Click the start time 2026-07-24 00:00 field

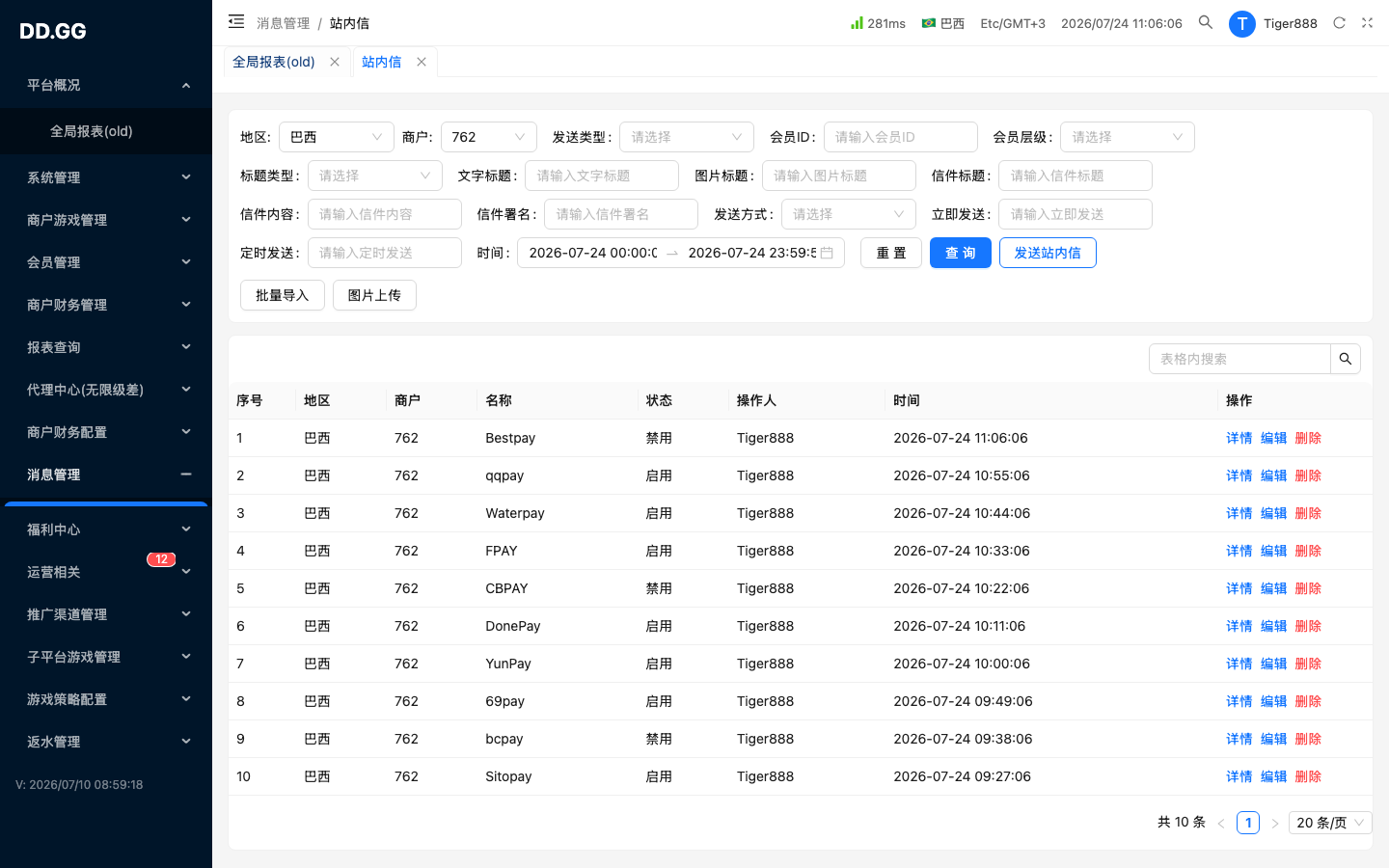(592, 253)
